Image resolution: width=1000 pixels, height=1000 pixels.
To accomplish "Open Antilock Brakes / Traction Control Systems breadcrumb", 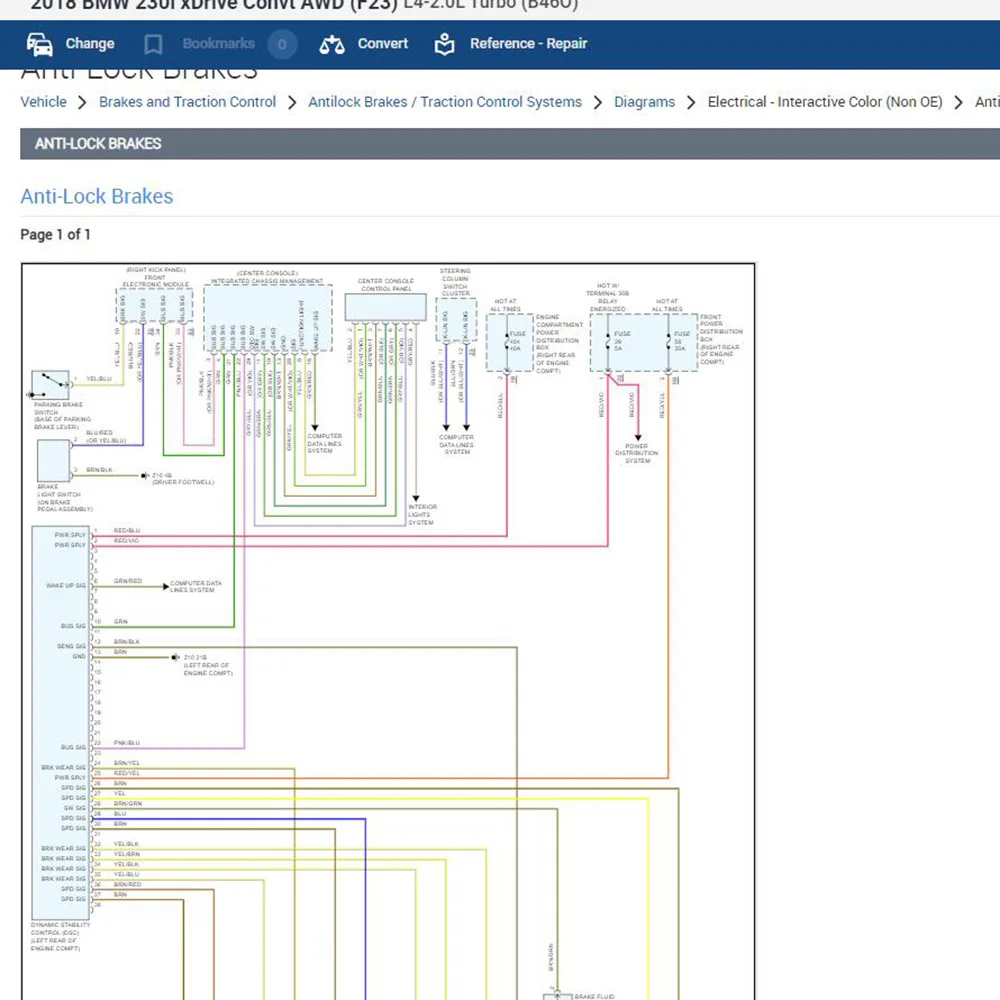I will pos(444,102).
